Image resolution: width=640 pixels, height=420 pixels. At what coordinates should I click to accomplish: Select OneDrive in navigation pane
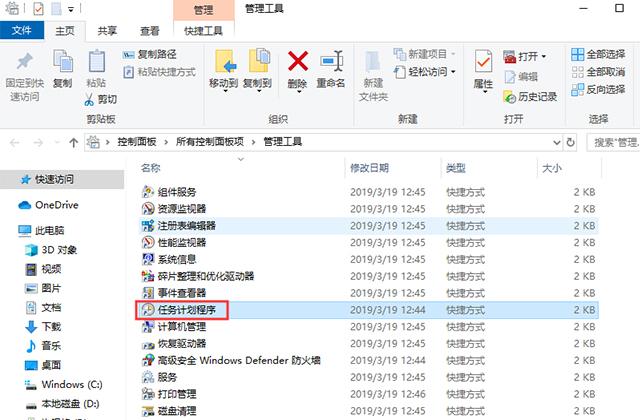pyautogui.click(x=49, y=205)
